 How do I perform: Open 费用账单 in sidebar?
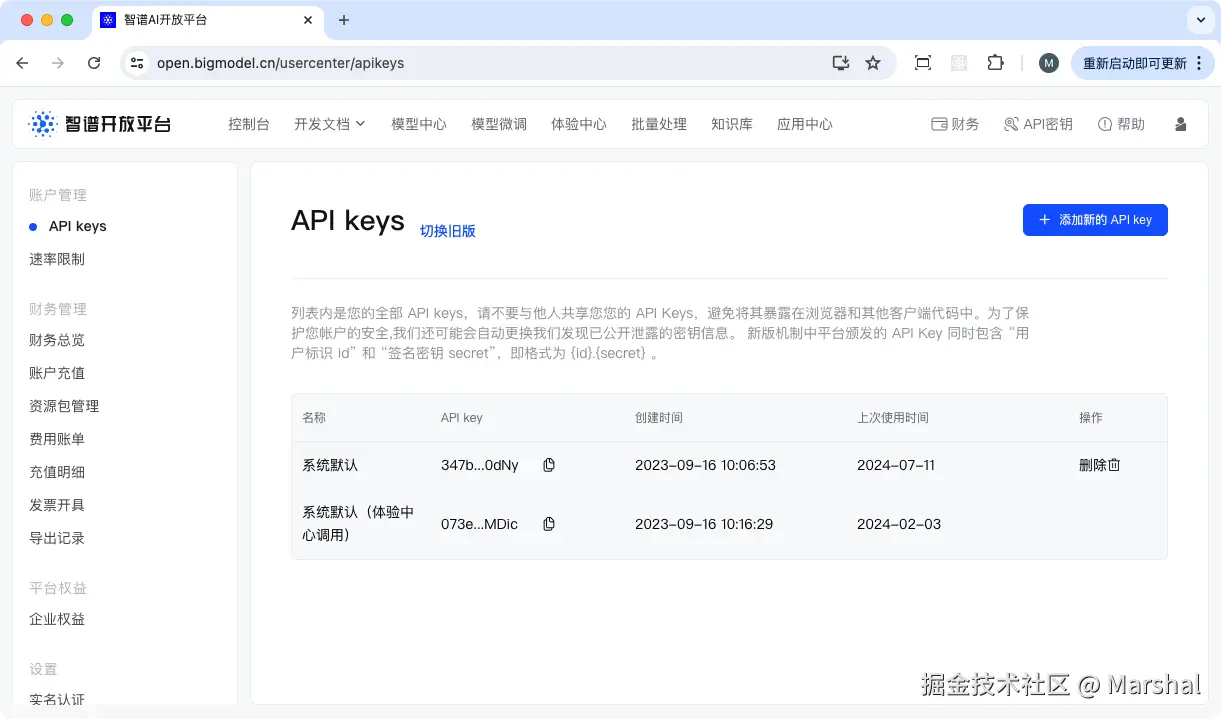click(57, 439)
